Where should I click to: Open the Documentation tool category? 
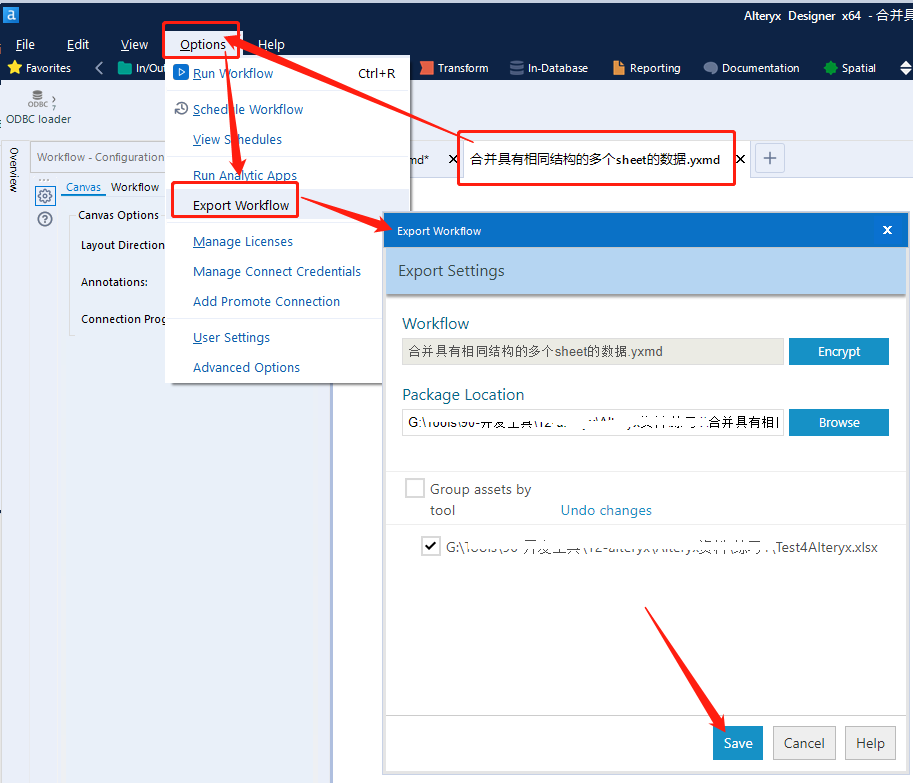[752, 68]
